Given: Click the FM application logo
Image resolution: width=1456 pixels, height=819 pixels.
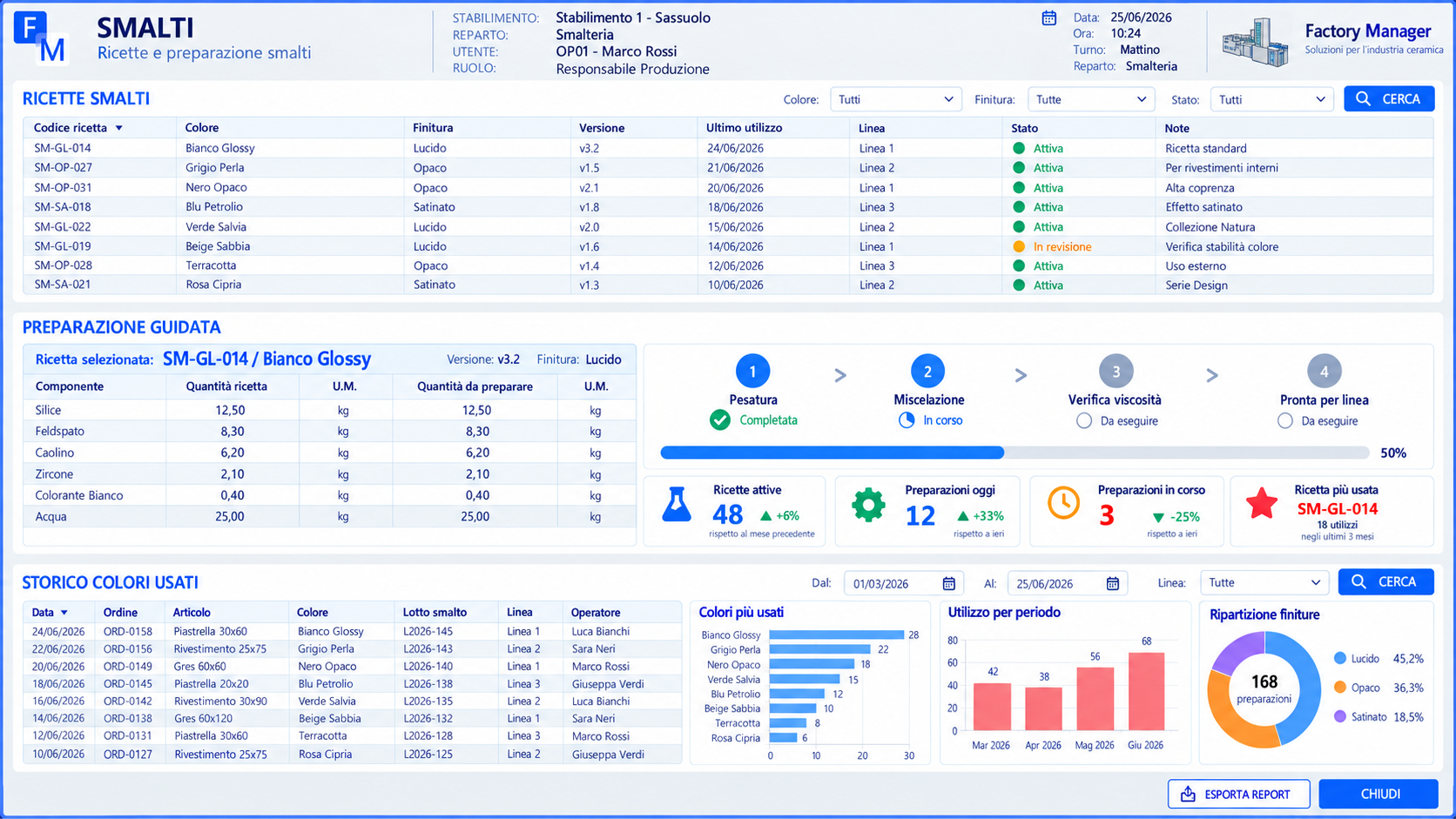Looking at the screenshot, I should pos(41,38).
